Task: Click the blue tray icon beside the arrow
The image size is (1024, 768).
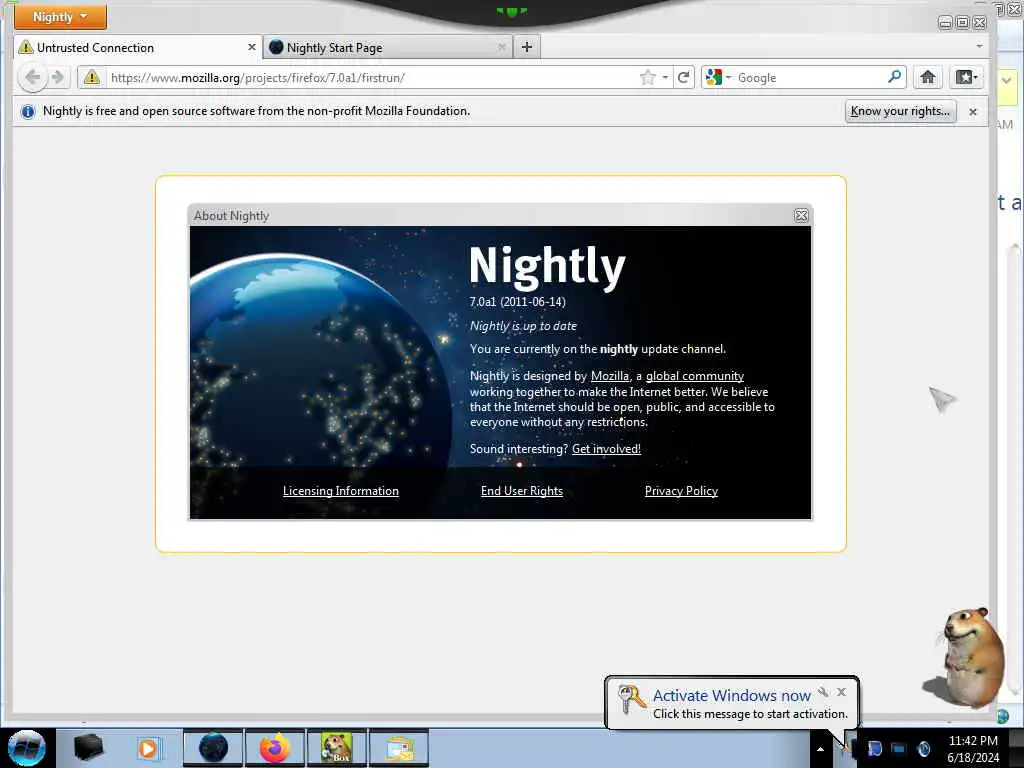Action: pyautogui.click(x=874, y=748)
